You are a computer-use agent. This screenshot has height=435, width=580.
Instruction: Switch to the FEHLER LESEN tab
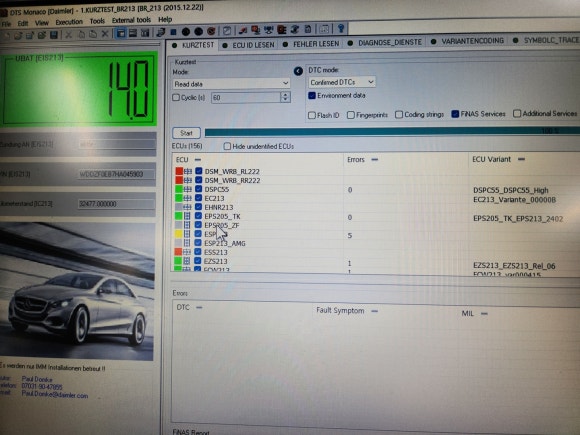[312, 44]
